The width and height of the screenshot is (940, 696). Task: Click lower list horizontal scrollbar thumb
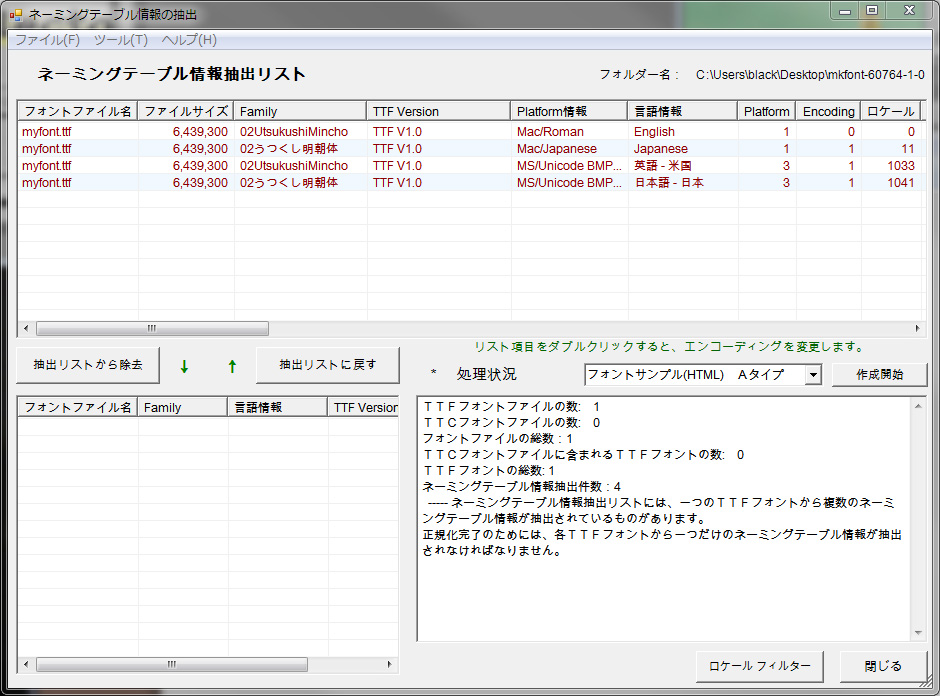tap(172, 664)
